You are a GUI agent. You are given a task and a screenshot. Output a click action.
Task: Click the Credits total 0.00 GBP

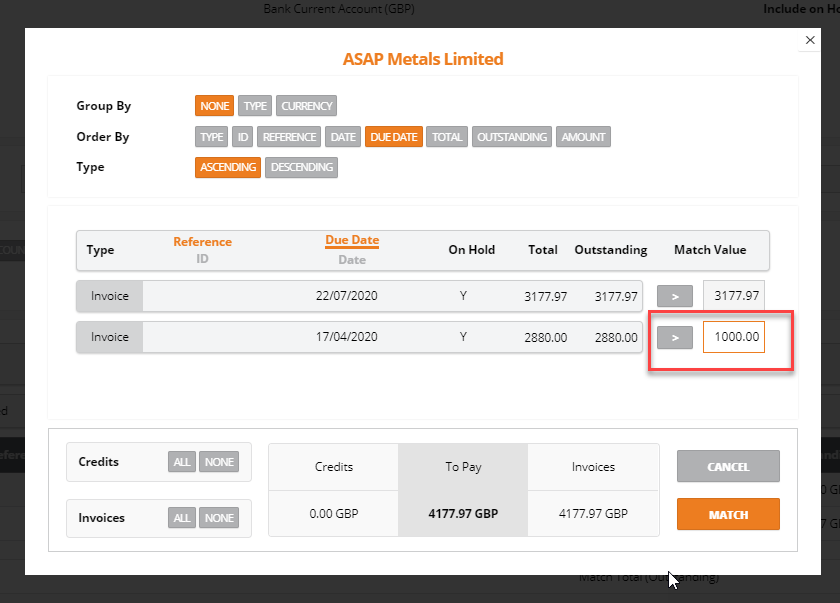pos(334,514)
